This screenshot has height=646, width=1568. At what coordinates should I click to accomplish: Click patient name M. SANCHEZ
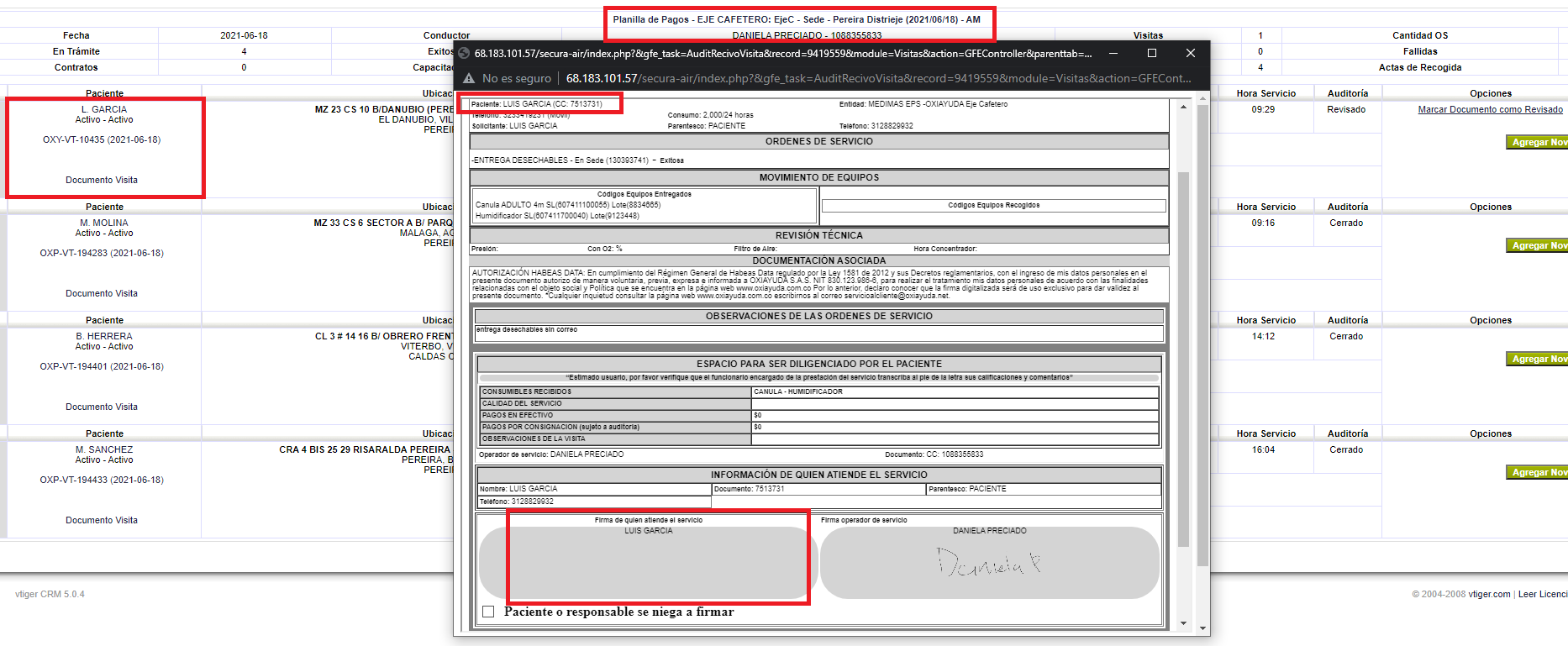click(x=104, y=449)
